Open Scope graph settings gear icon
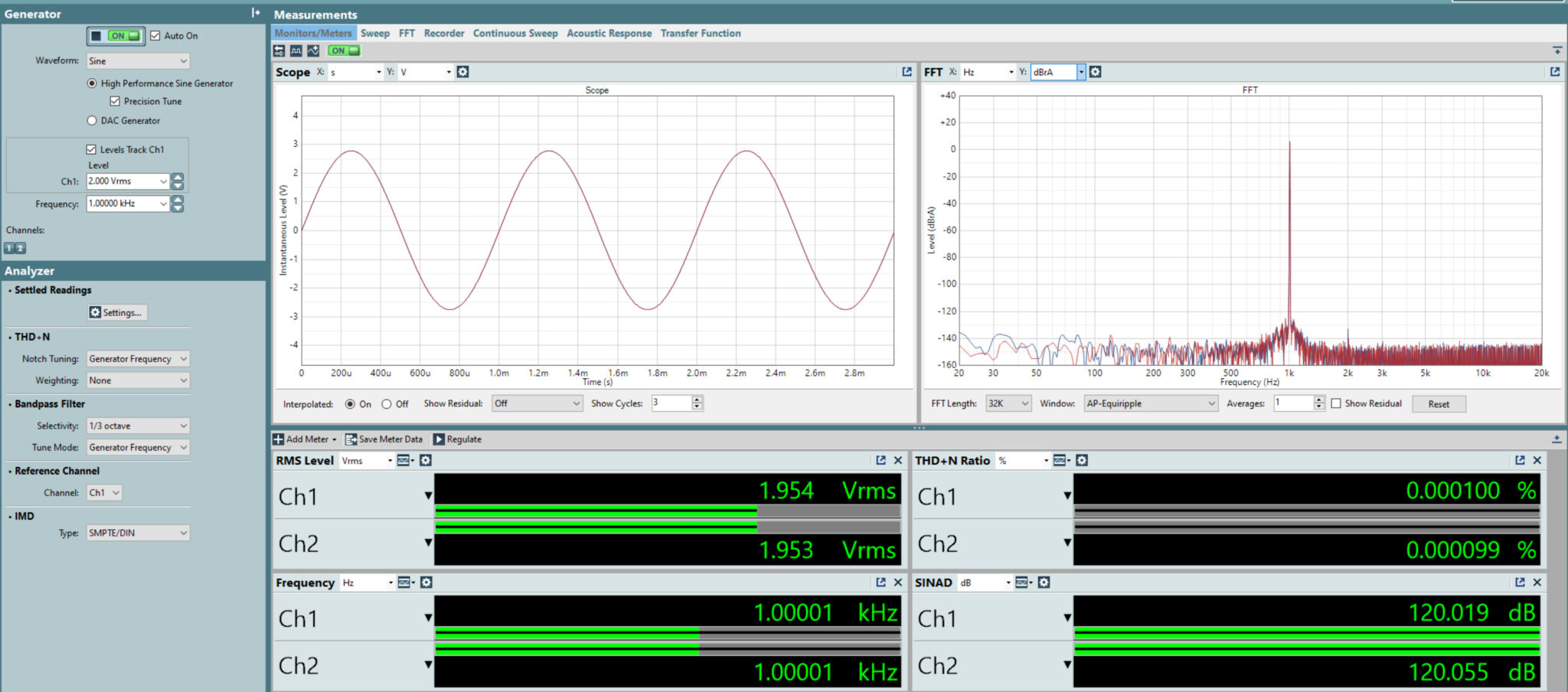 click(x=462, y=72)
